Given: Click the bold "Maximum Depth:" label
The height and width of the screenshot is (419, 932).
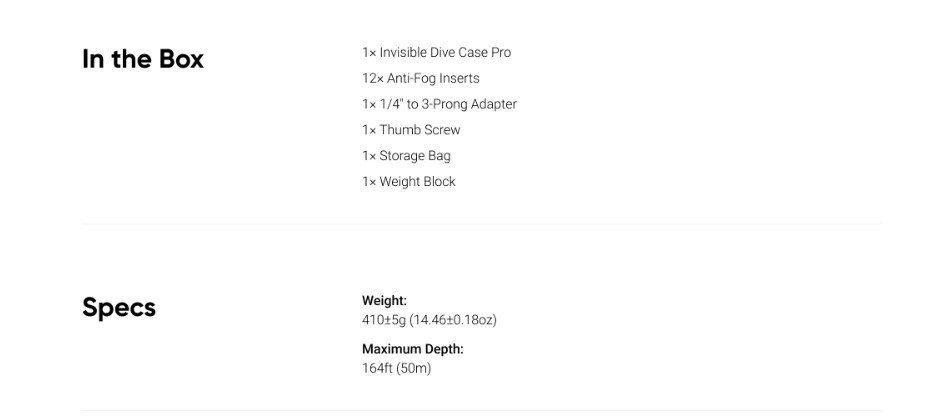Looking at the screenshot, I should [412, 349].
